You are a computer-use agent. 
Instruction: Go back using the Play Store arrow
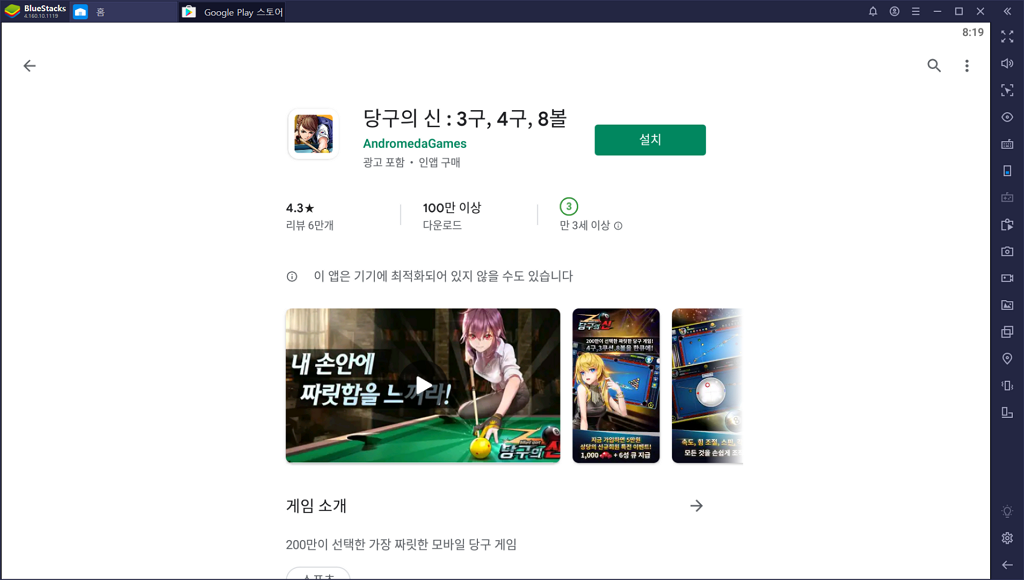tap(29, 65)
